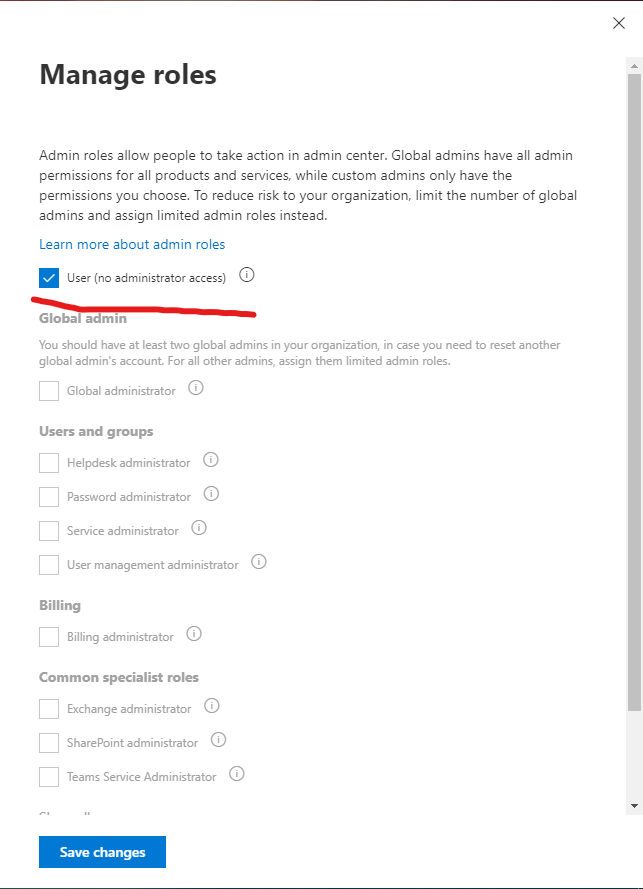Click Teams Service Administrator info icon
The width and height of the screenshot is (643, 889).
click(237, 774)
